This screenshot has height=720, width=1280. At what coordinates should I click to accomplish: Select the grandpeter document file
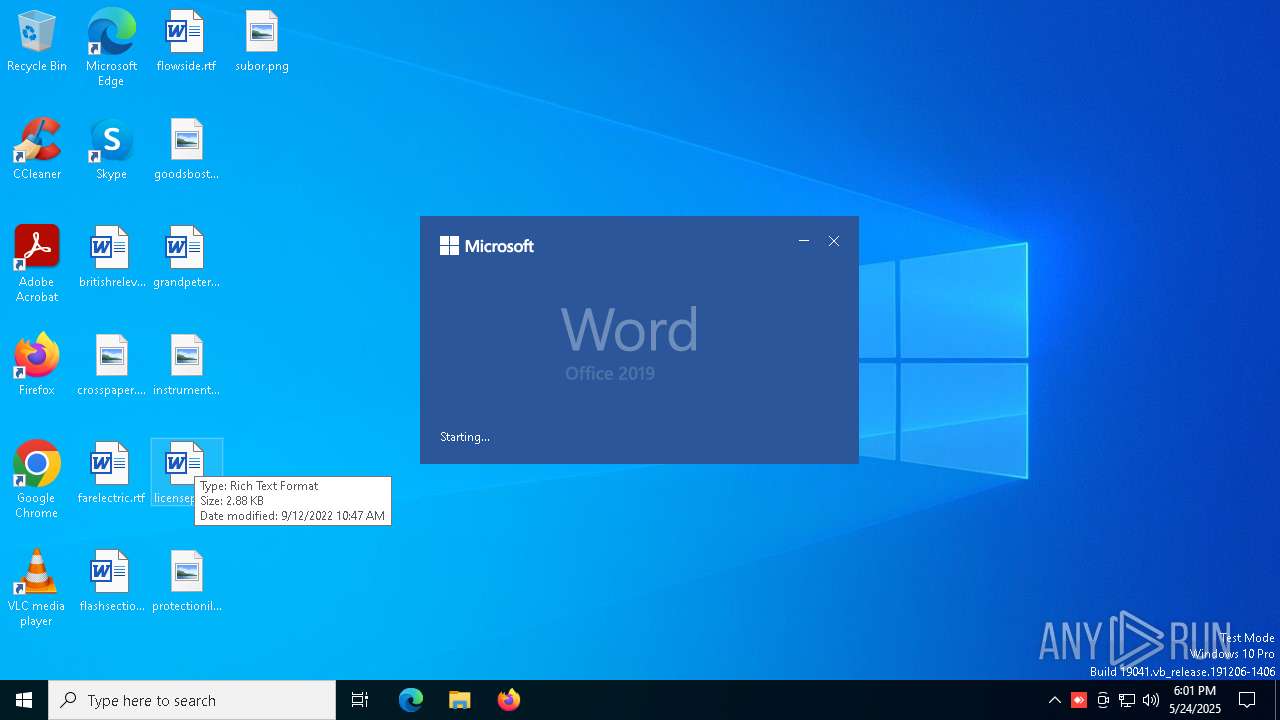point(186,257)
